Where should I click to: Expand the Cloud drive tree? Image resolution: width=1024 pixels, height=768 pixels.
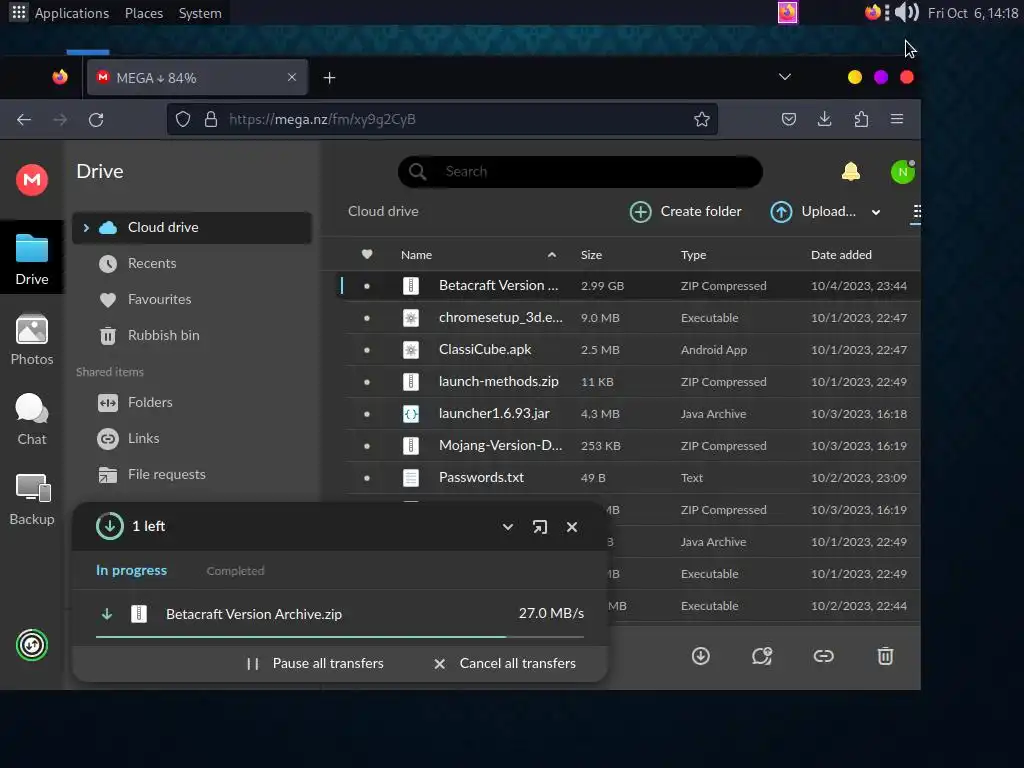[x=86, y=227]
